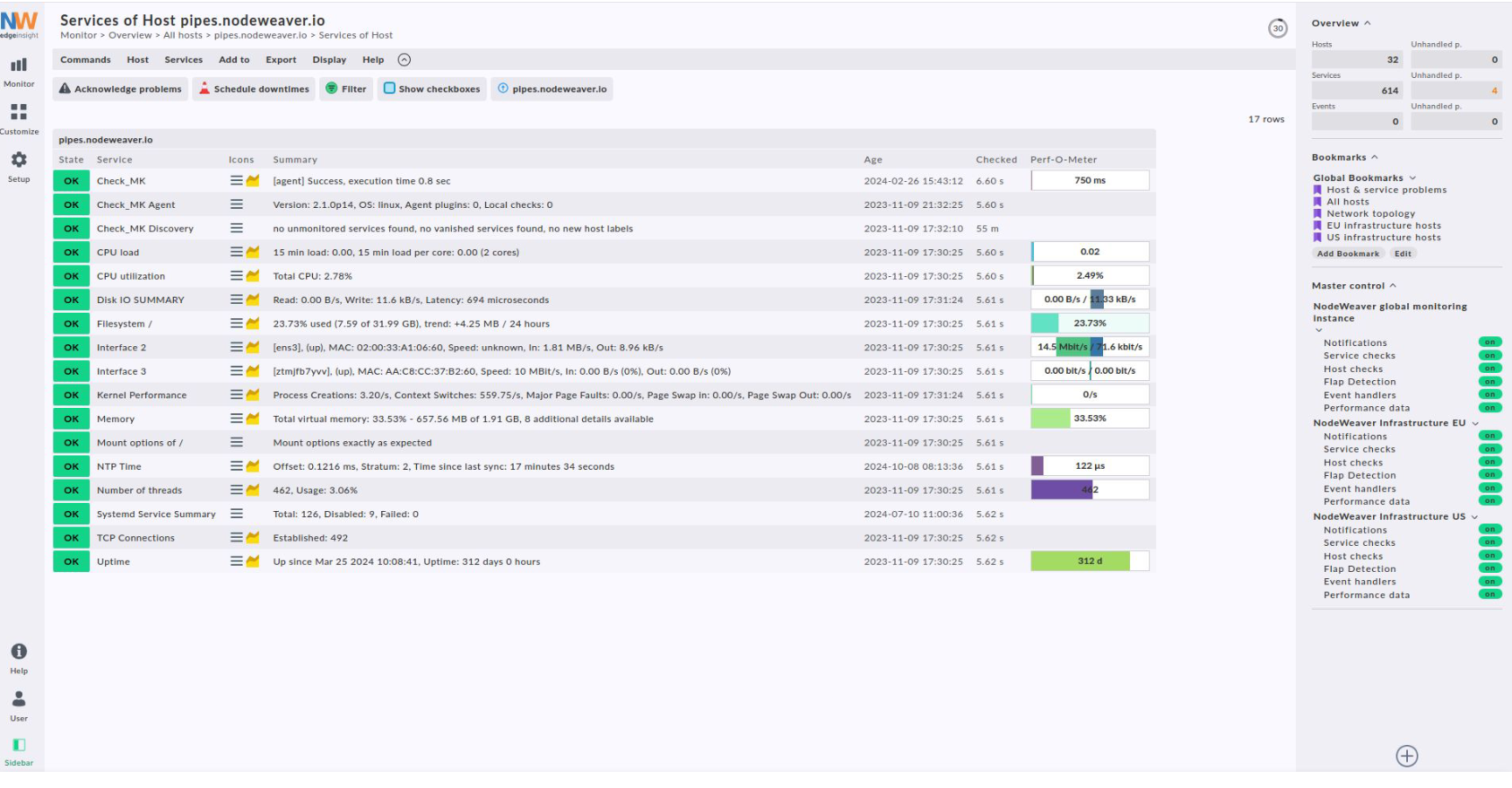The width and height of the screenshot is (1512, 788).
Task: Open graph icon for Memory service
Action: (253, 418)
